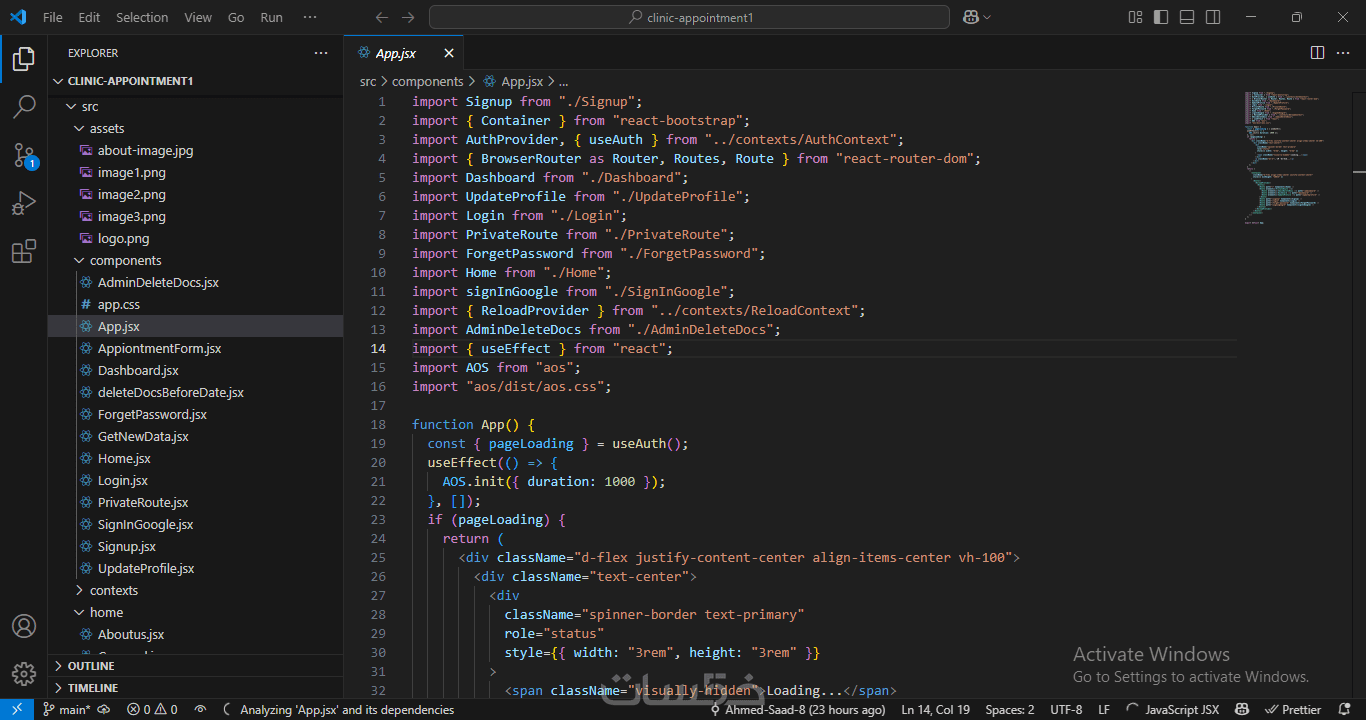The width and height of the screenshot is (1366, 720).
Task: Click the Ln 14, Col 19 cursor position
Action: point(935,709)
